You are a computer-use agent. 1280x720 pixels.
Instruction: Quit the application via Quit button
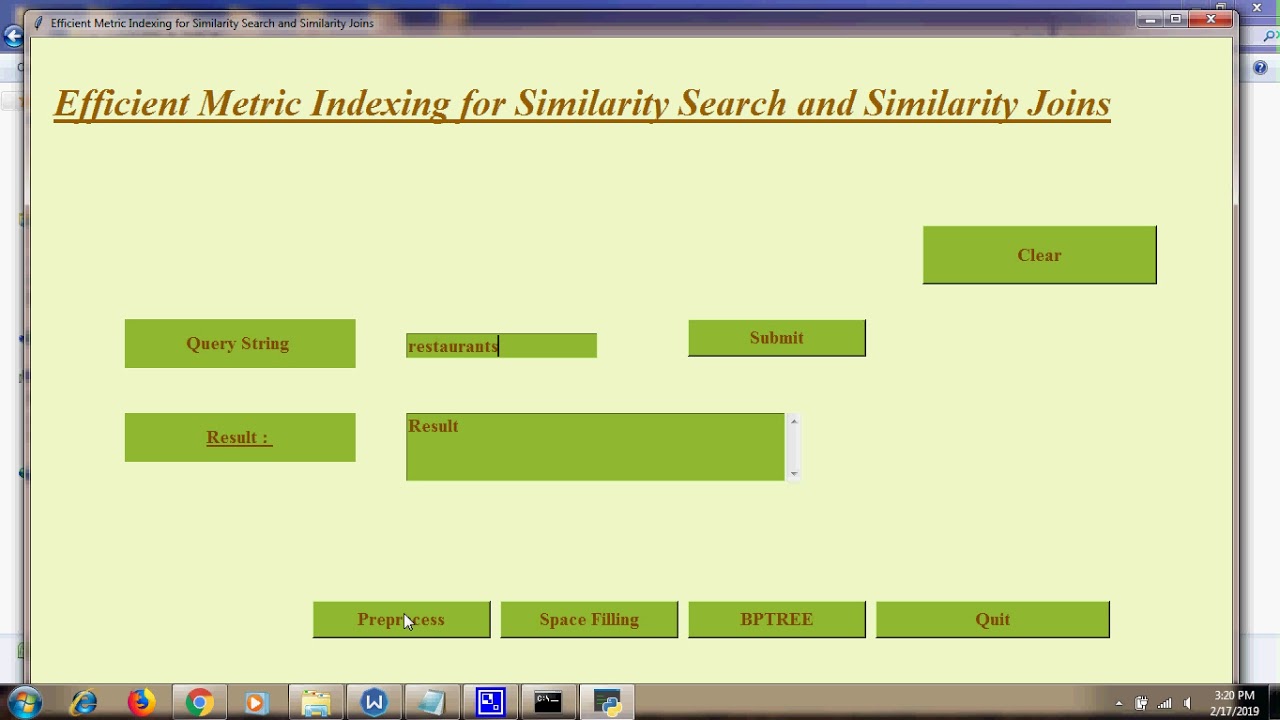click(x=993, y=619)
